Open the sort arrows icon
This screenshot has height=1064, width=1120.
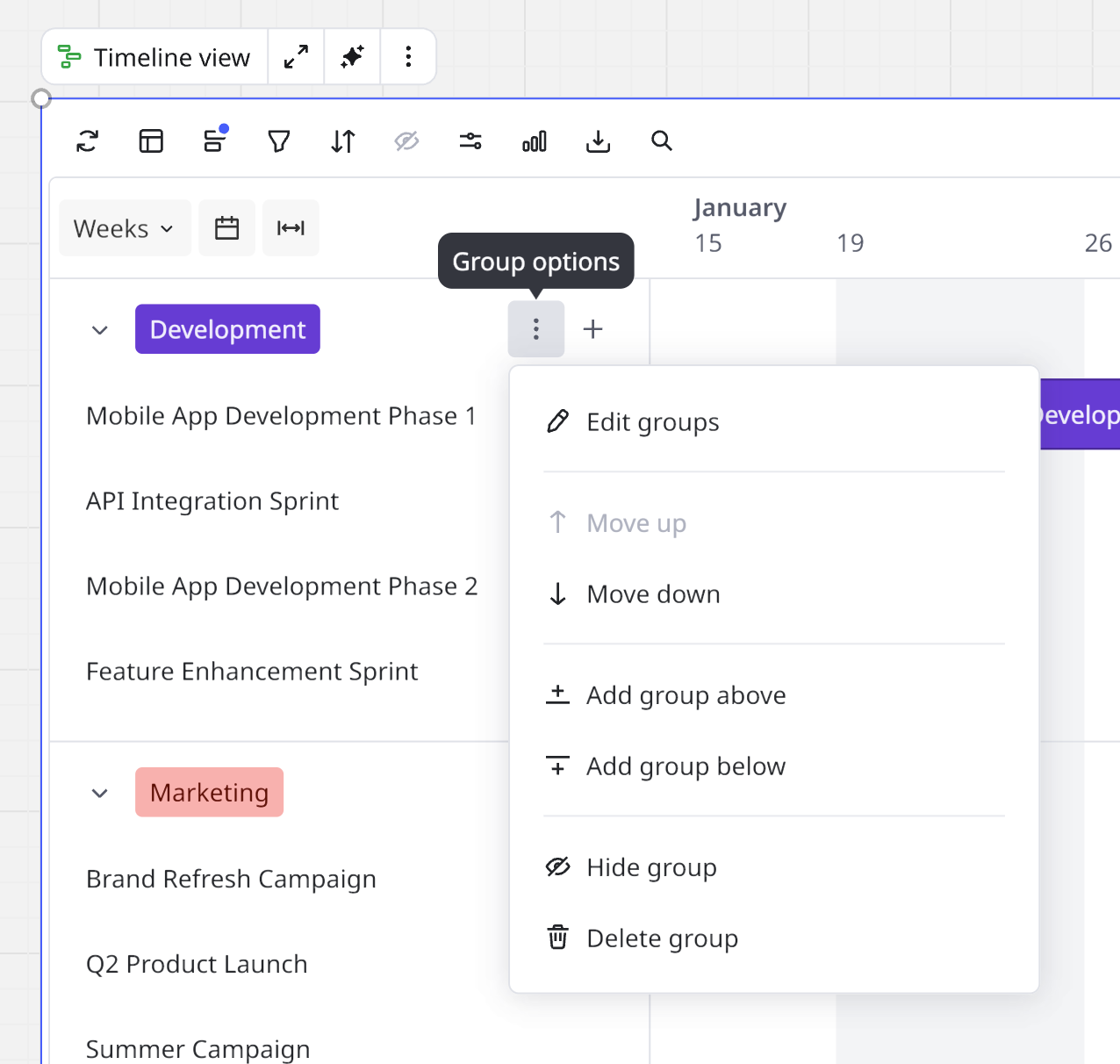(x=343, y=141)
